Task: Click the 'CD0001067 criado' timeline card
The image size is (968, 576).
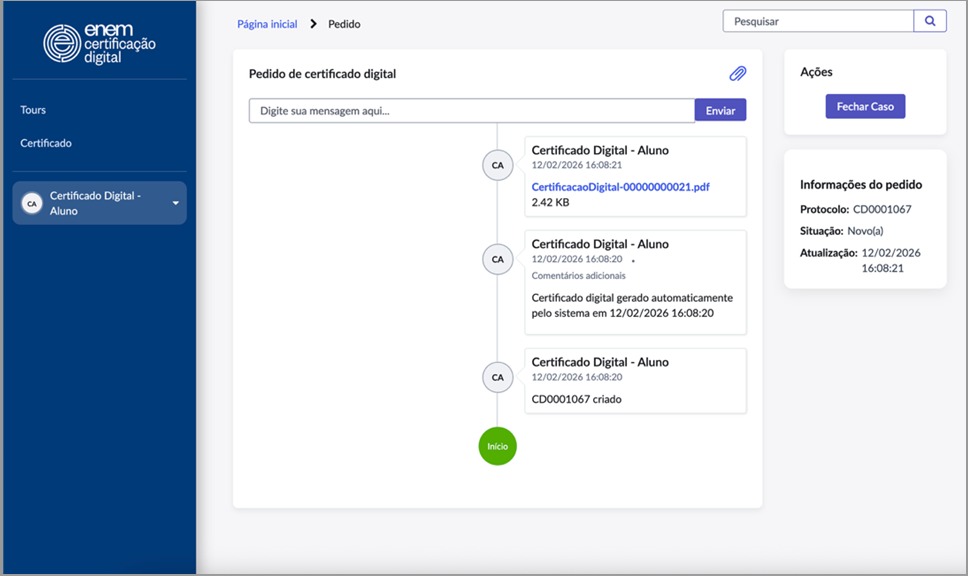Action: click(635, 381)
